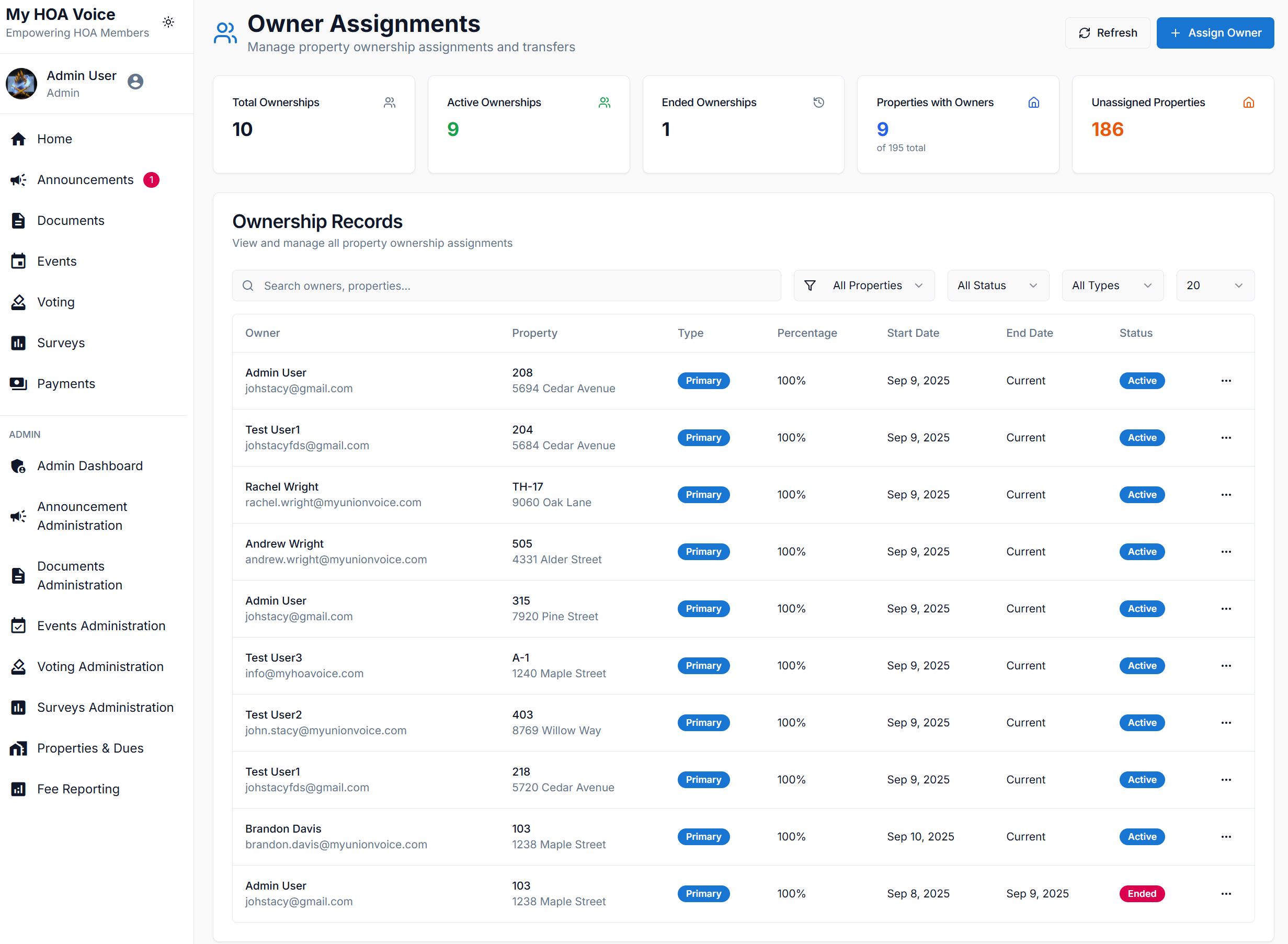The height and width of the screenshot is (944, 1288).
Task: Open the Voting ballot icon
Action: (18, 302)
